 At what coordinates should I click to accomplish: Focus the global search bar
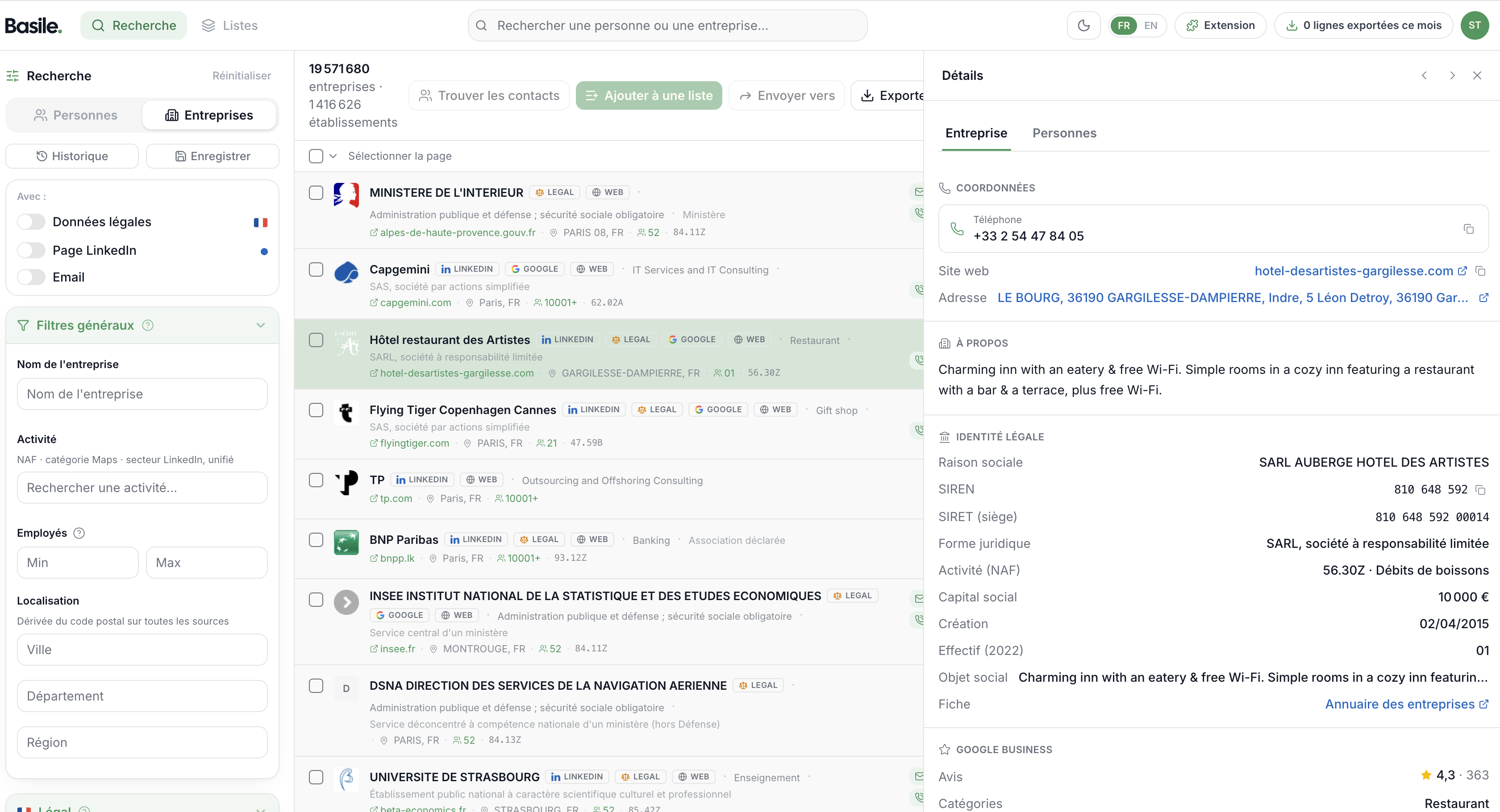(667, 25)
